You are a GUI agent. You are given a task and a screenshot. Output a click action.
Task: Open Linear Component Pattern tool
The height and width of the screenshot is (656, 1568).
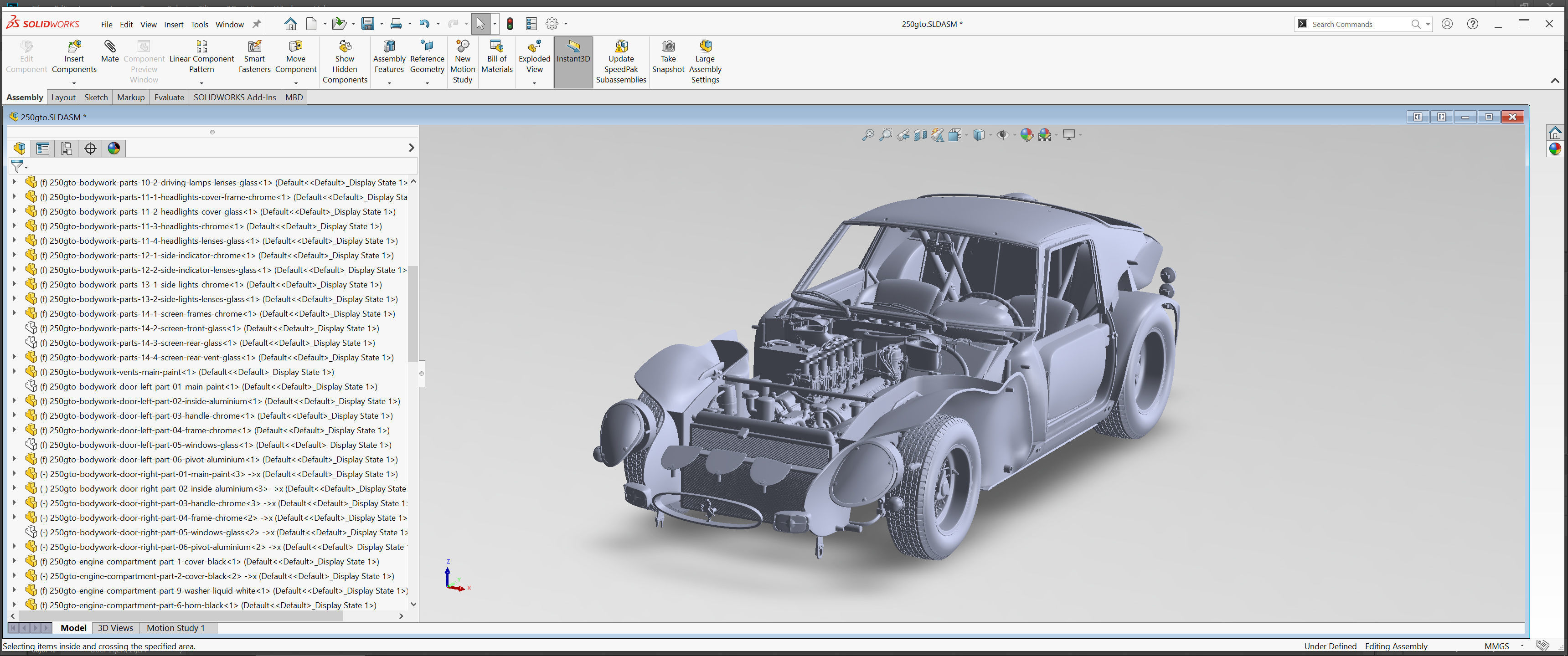click(x=201, y=58)
